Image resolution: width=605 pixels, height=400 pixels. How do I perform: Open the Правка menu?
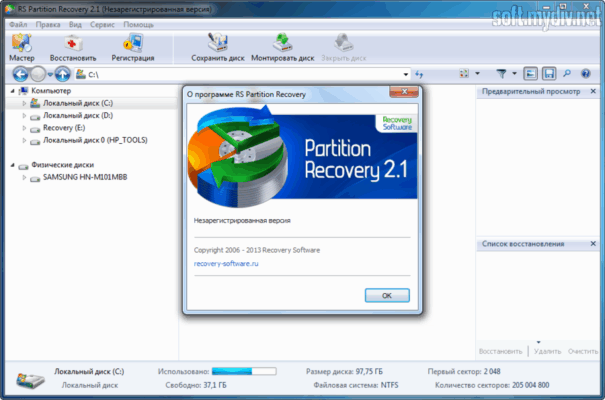[x=48, y=25]
